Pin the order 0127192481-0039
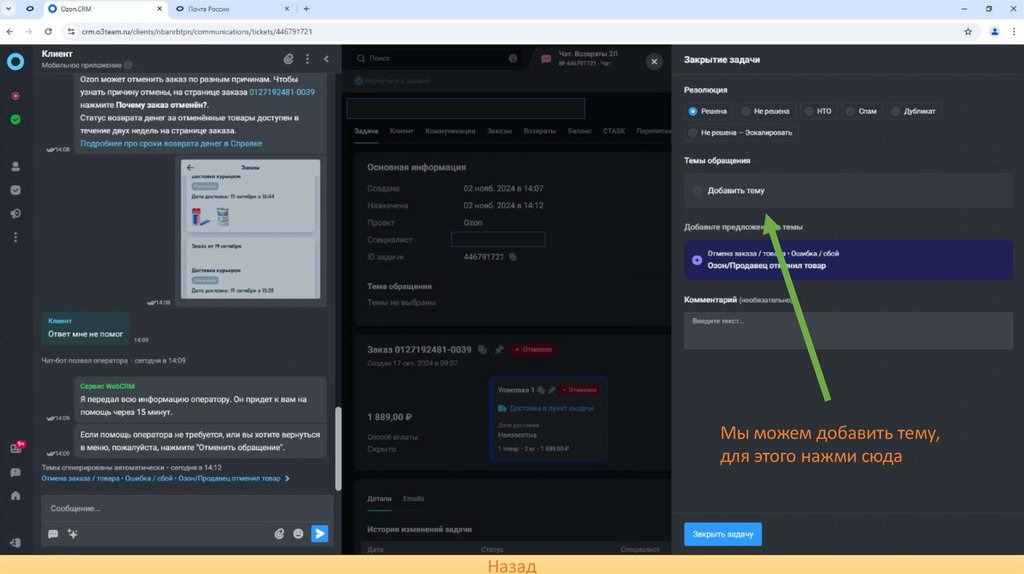 500,350
